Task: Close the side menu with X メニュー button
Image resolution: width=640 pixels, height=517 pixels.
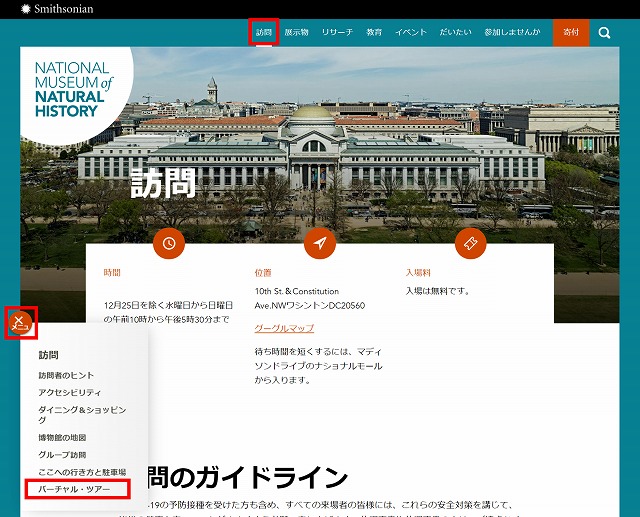Action: 20,323
